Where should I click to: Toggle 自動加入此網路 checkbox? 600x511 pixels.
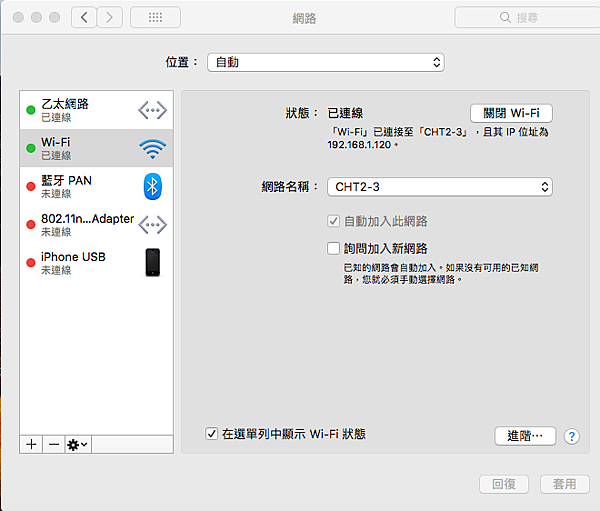(333, 221)
